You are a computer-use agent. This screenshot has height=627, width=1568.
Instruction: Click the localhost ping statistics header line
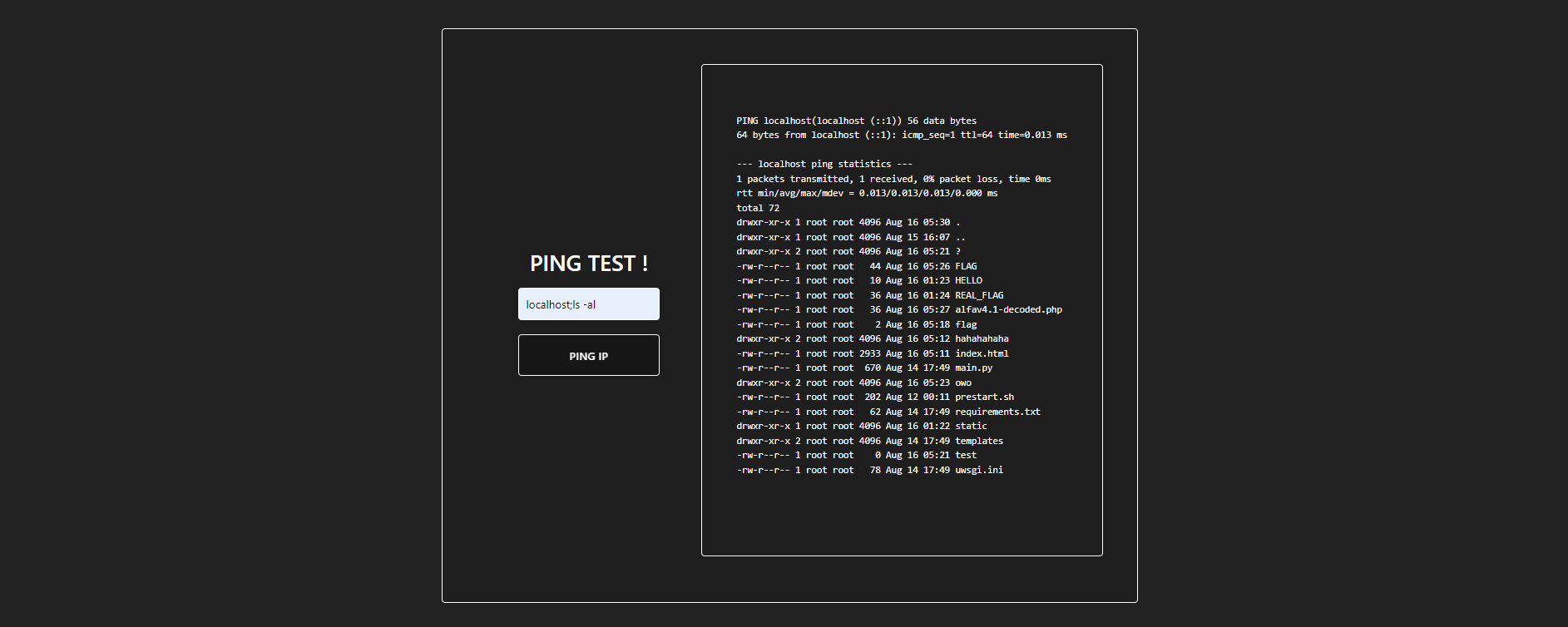tap(824, 164)
